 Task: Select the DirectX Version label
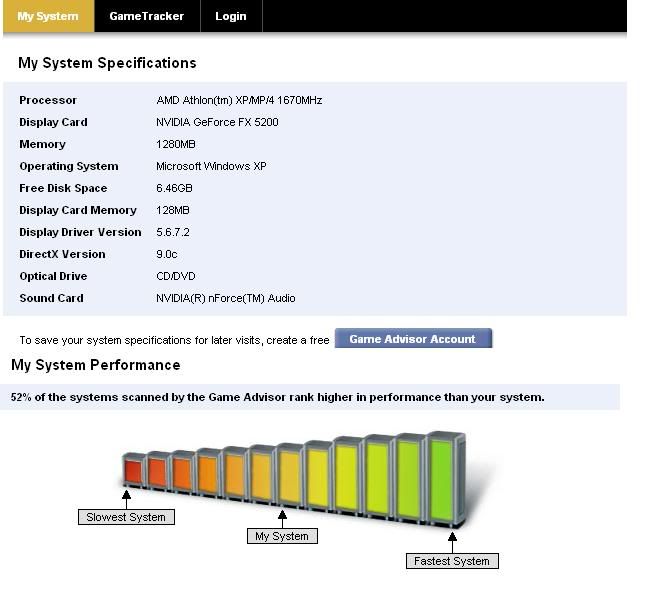(x=62, y=254)
